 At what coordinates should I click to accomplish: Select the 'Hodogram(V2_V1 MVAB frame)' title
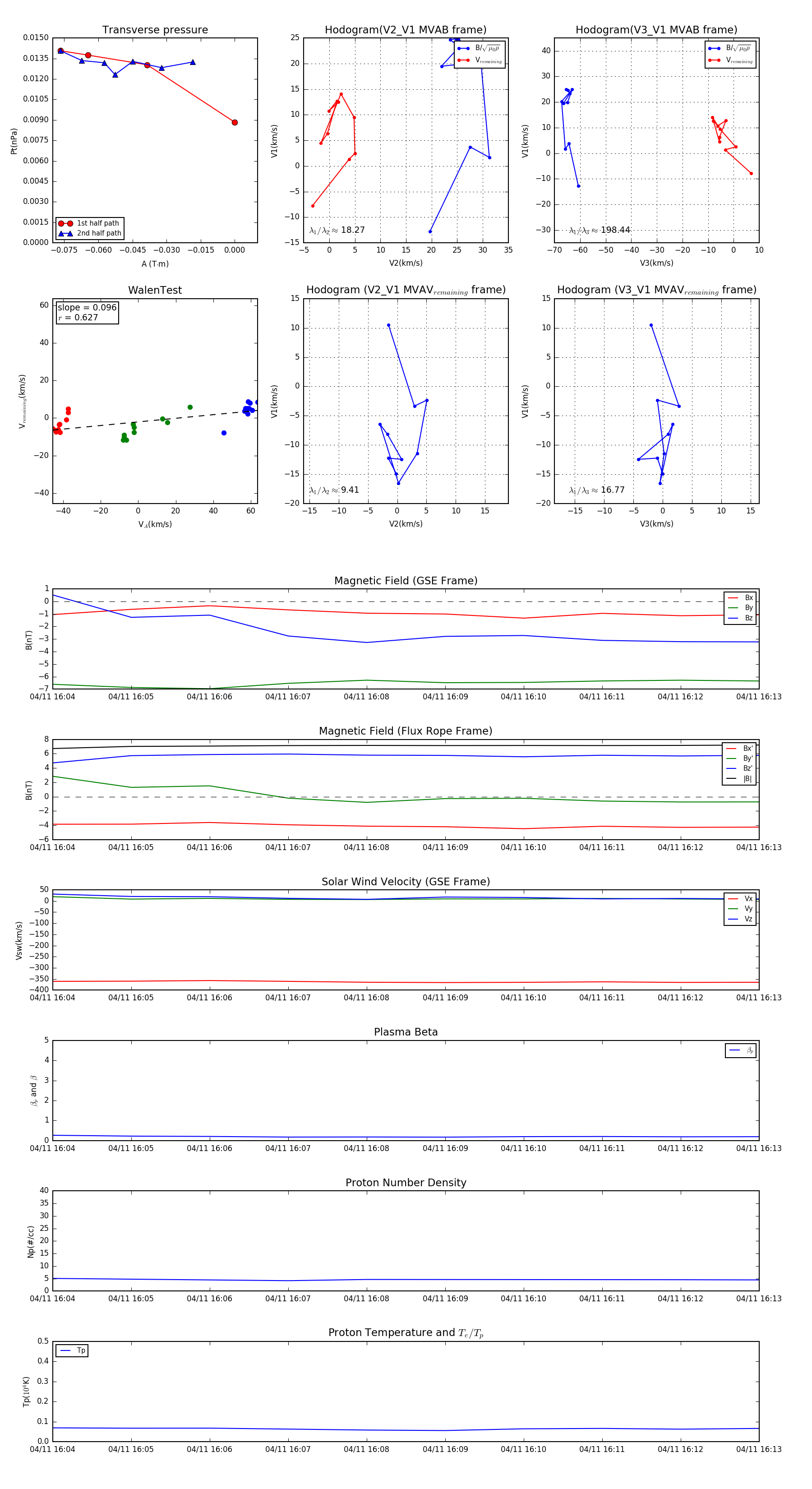coord(405,30)
